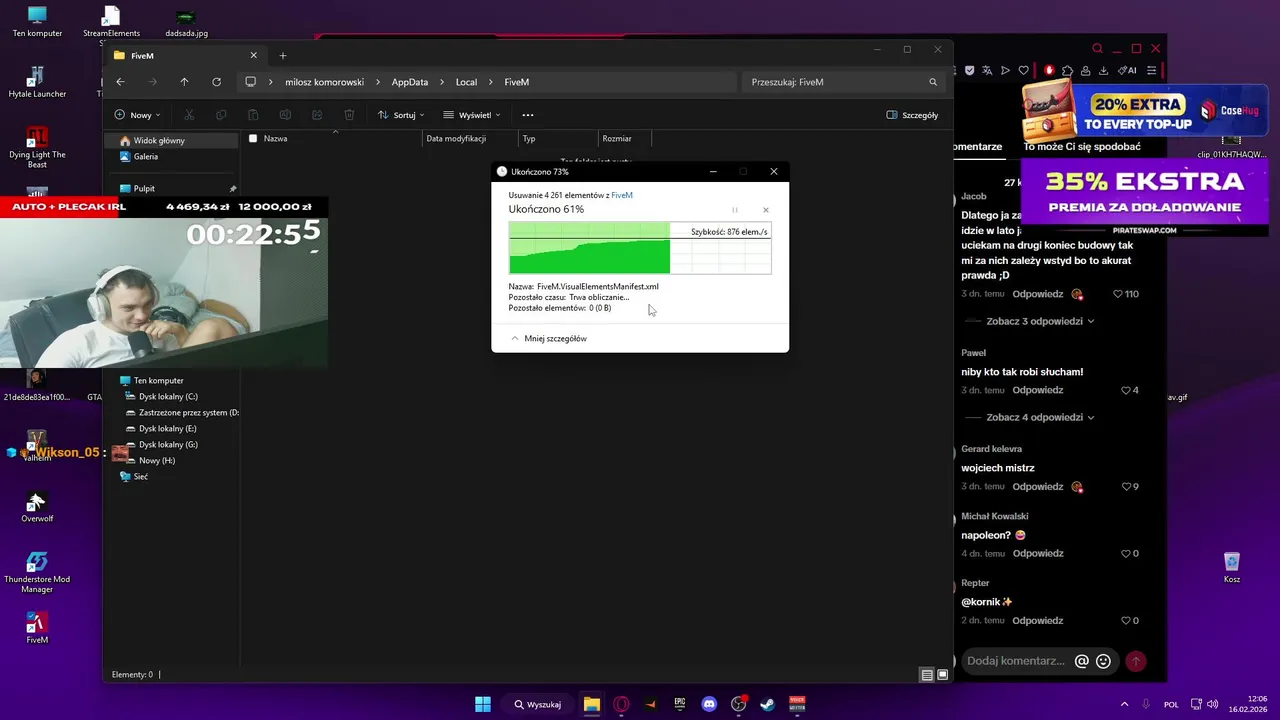The width and height of the screenshot is (1280, 720).
Task: Select the Local breadcrumb
Action: [466, 82]
